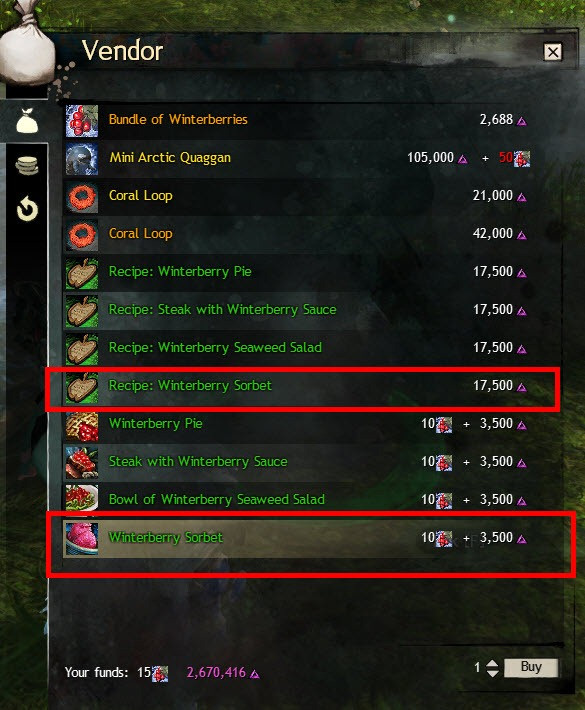Decrease purchase quantity with down arrow
Screen dimensions: 585x710
pos(492,673)
